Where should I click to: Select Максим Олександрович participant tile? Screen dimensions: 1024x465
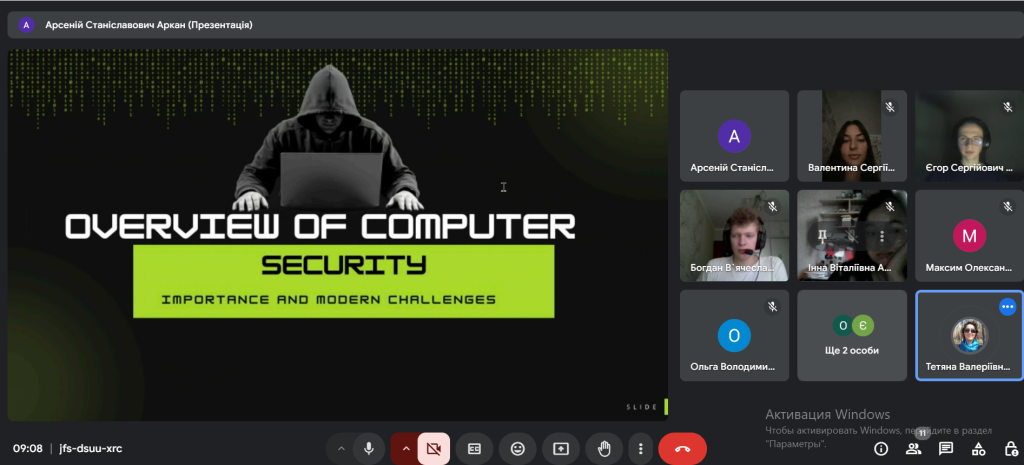pyautogui.click(x=968, y=236)
